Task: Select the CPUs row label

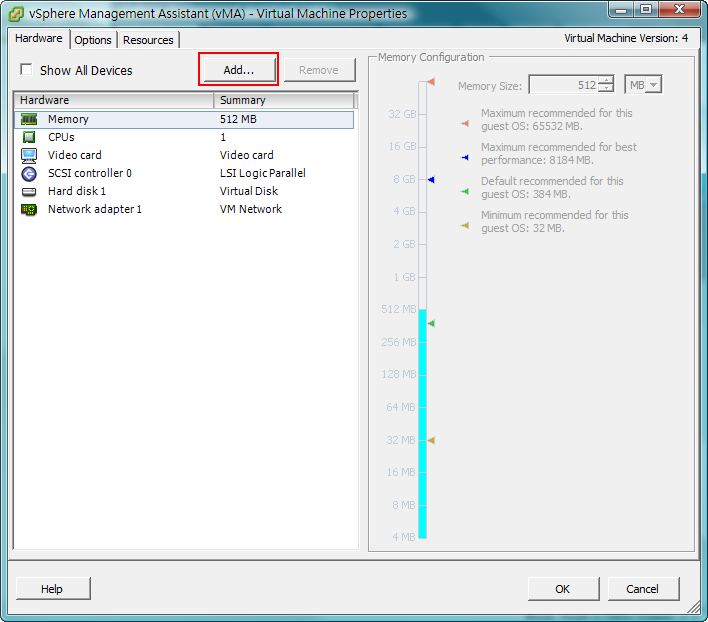Action: tap(61, 137)
